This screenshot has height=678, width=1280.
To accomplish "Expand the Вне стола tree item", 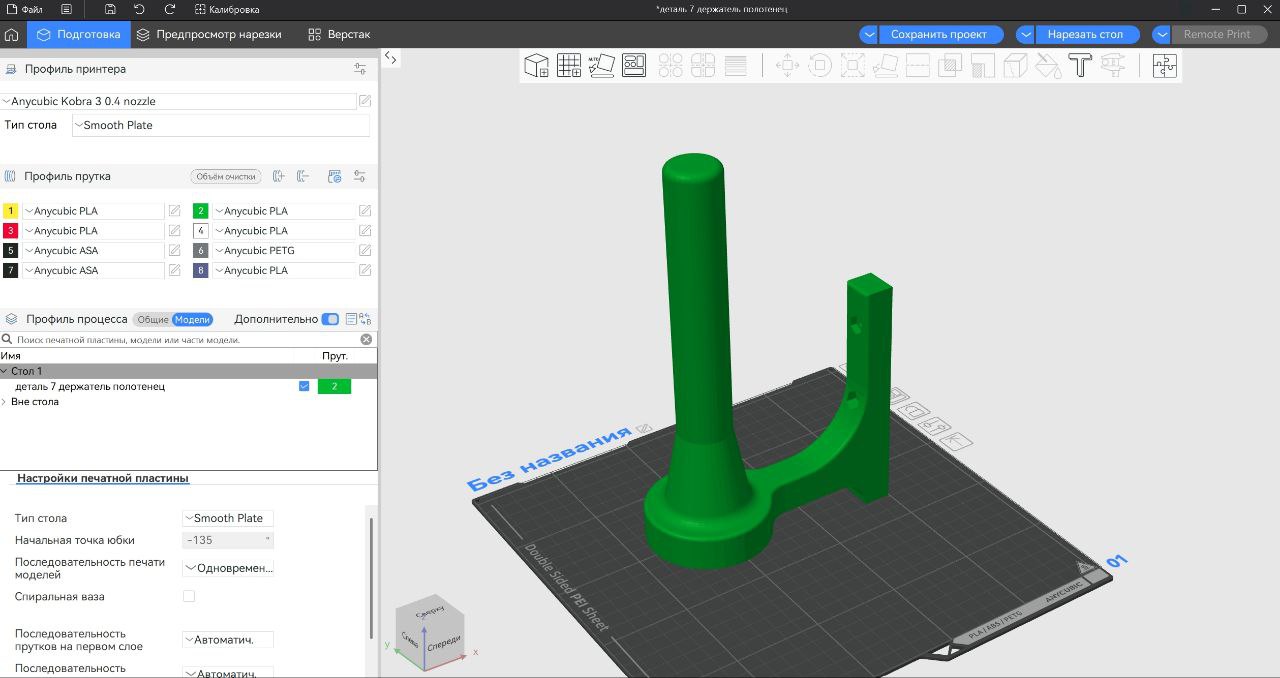I will point(4,402).
